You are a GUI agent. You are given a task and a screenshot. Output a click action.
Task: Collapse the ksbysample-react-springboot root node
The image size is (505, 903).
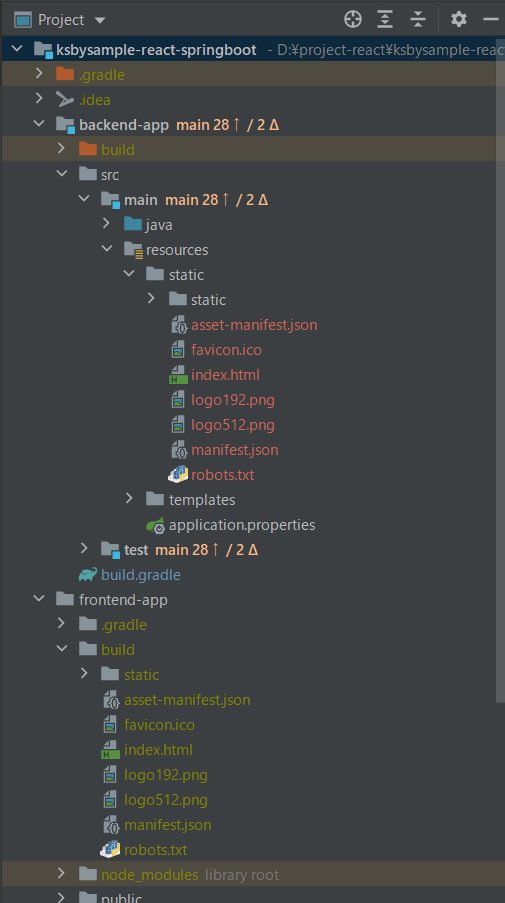(x=16, y=50)
